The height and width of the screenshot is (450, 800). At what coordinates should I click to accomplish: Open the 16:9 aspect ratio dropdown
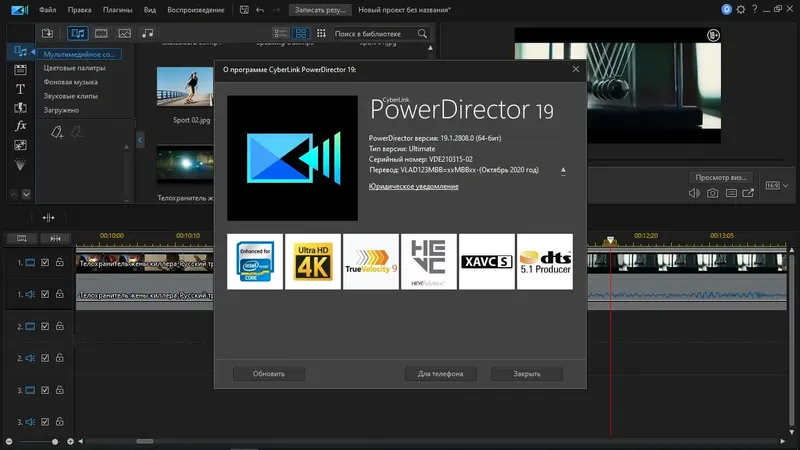[x=777, y=186]
